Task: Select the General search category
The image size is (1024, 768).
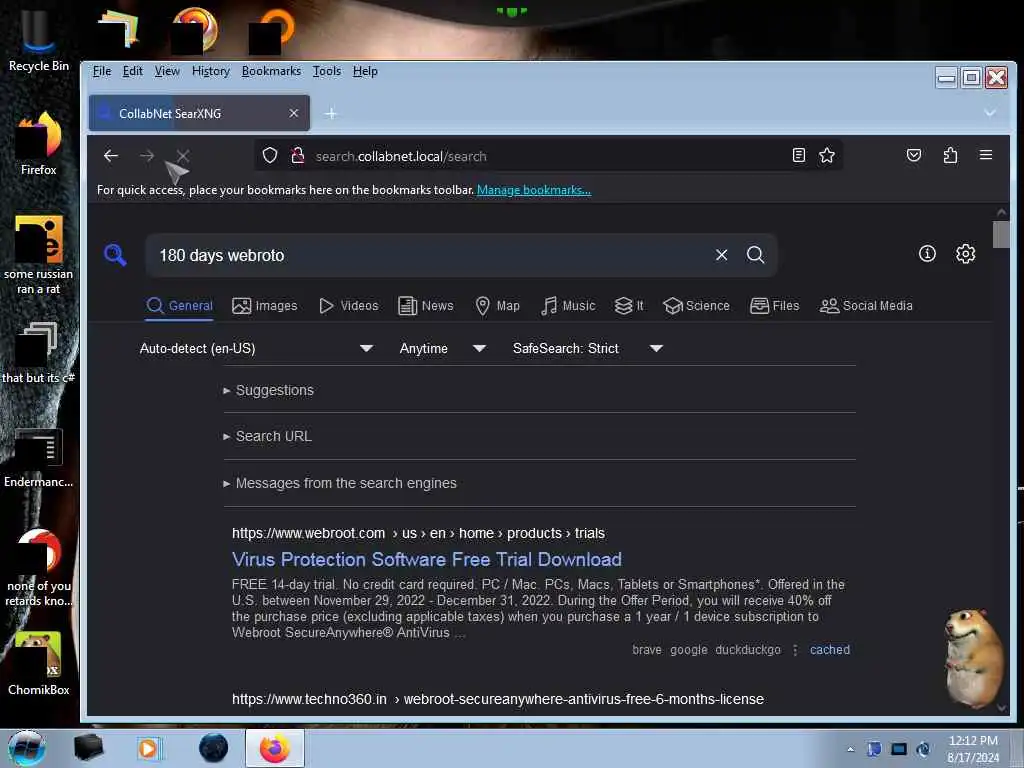Action: (180, 306)
